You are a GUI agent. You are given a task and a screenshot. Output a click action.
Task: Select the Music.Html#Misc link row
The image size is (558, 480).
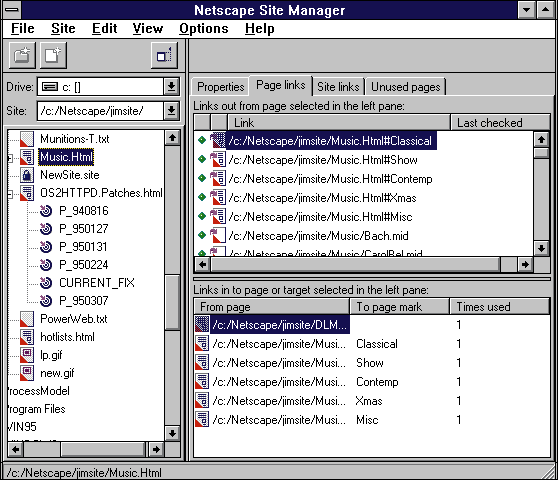point(320,217)
